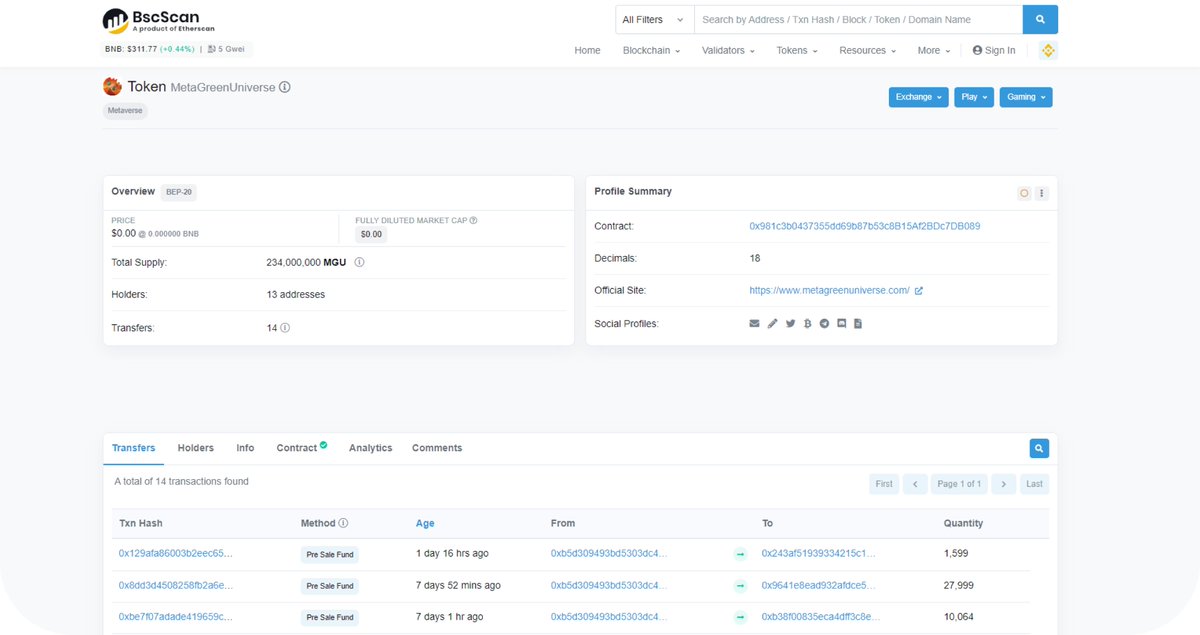The width and height of the screenshot is (1200, 635).
Task: Click the MetaGreenUniverse token logo
Action: (x=112, y=87)
